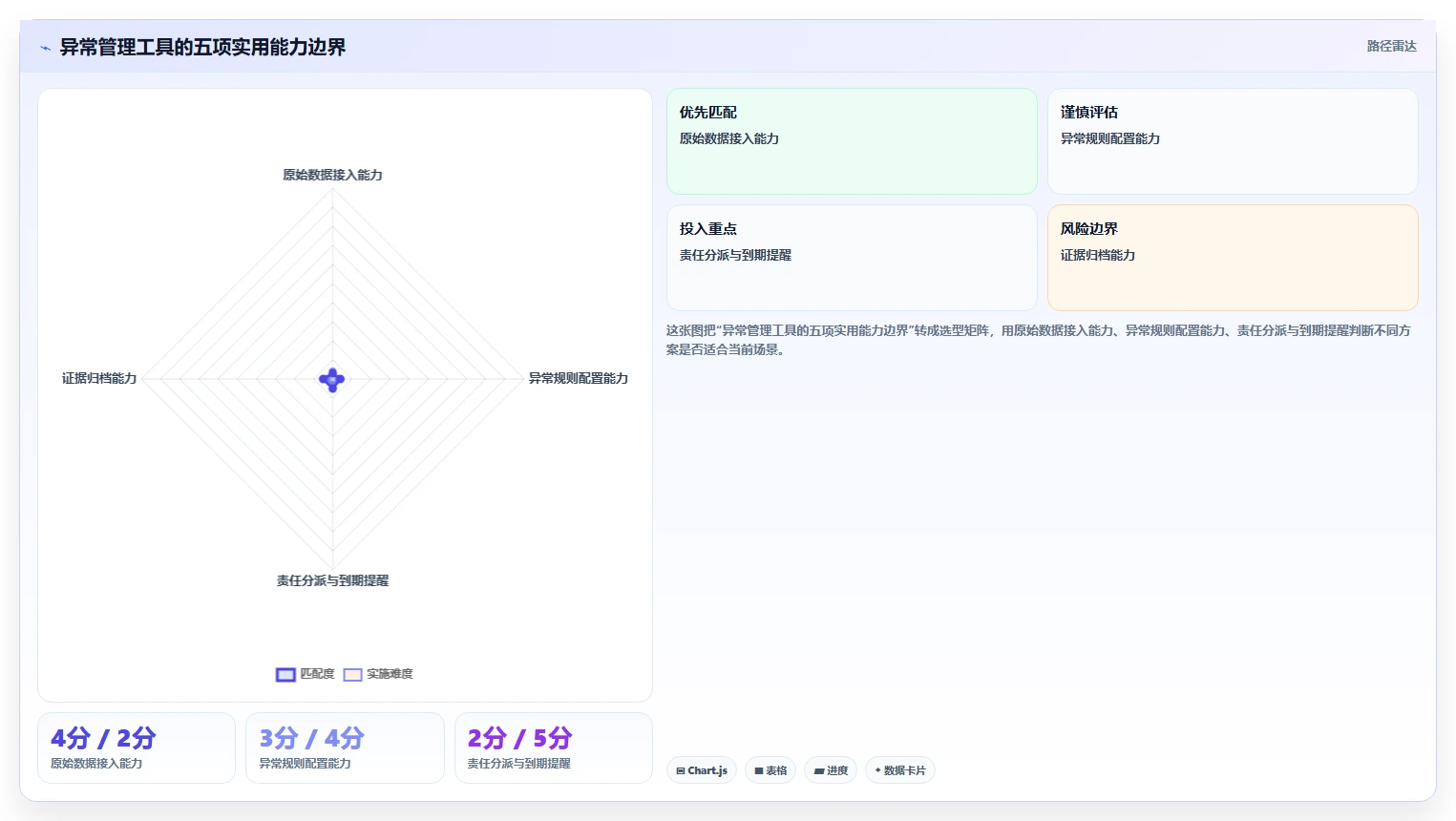Click the 进度 tag chip
1456x821 pixels.
point(831,770)
